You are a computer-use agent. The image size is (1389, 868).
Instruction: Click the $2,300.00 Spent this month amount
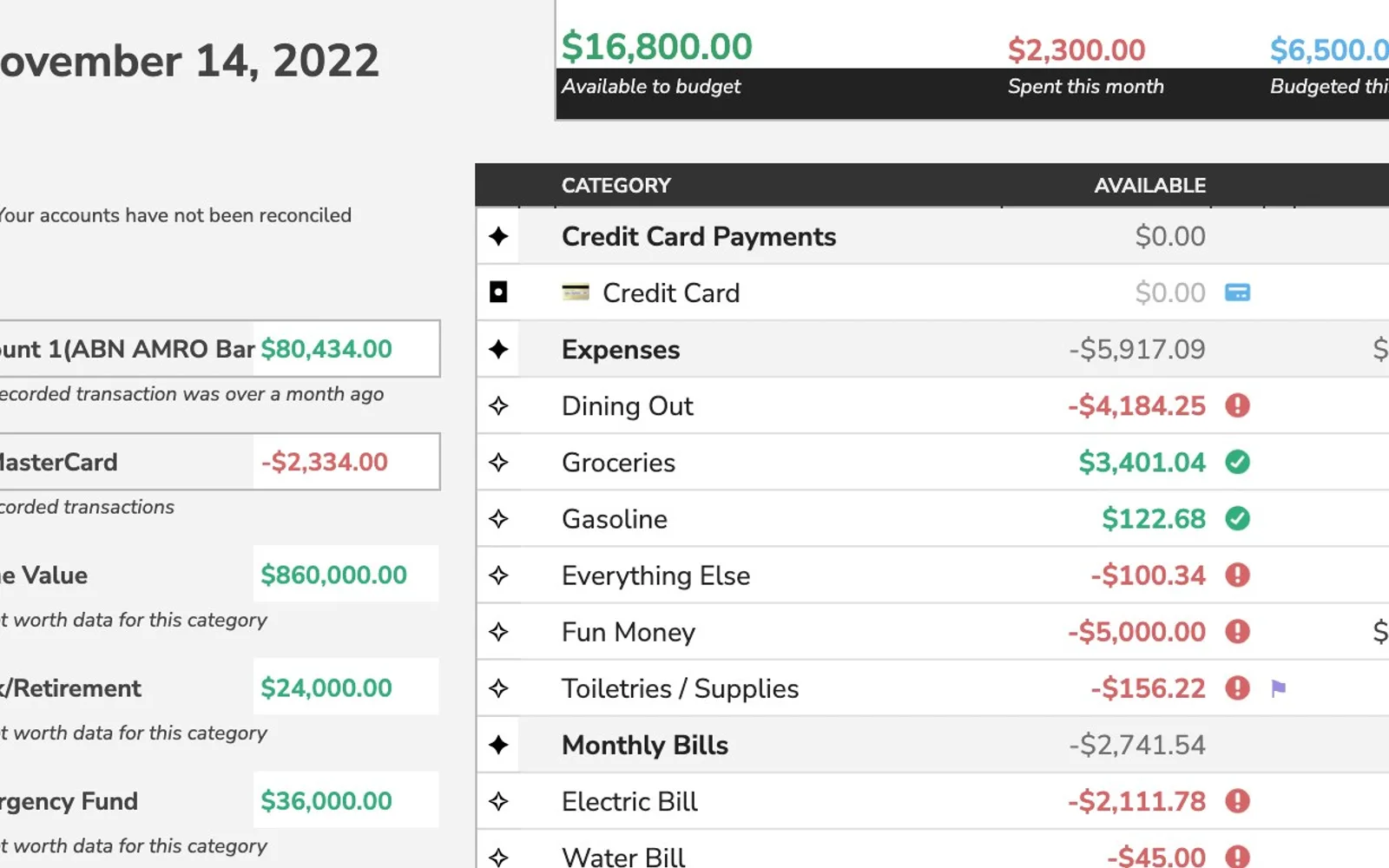coord(1076,50)
